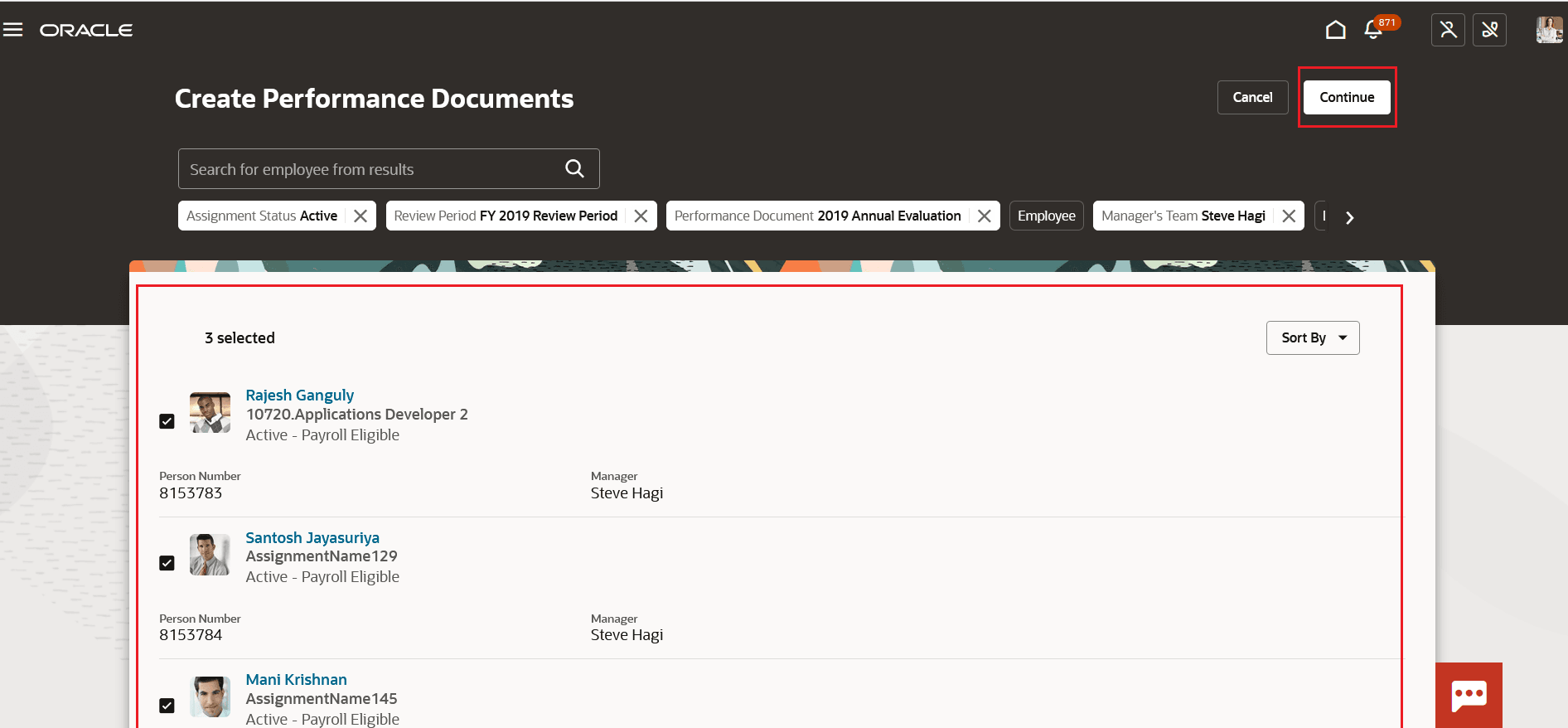Open the user profile avatar menu
This screenshot has width=1568, height=728.
coord(1549,30)
